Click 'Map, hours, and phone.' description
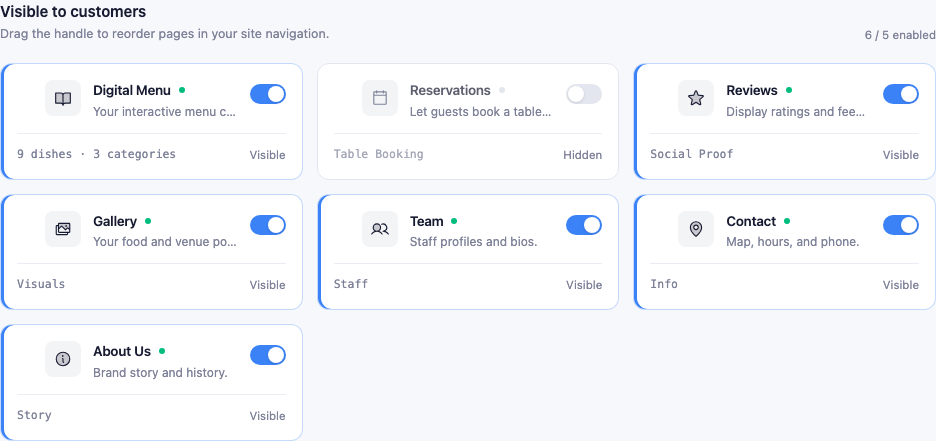The image size is (936, 441). click(x=793, y=242)
